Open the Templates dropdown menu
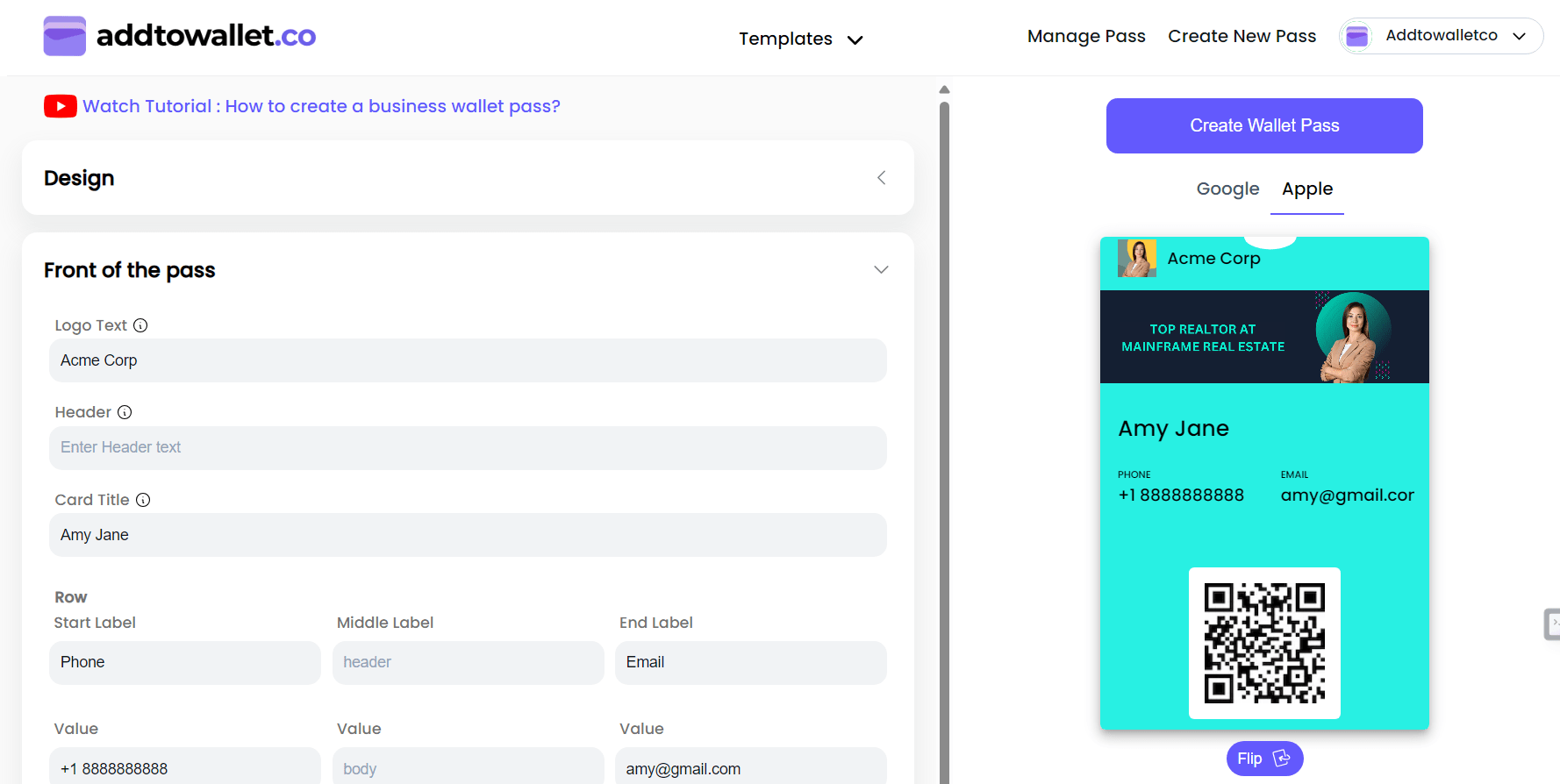The width and height of the screenshot is (1560, 784). click(800, 39)
